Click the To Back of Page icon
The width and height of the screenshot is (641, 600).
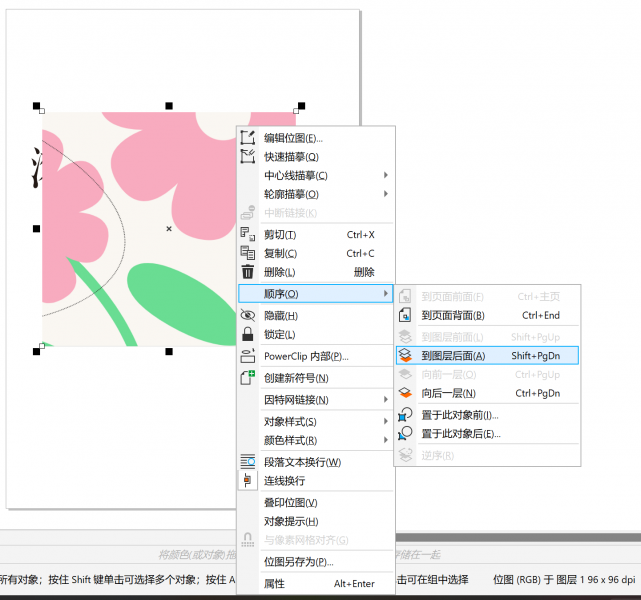tap(405, 315)
